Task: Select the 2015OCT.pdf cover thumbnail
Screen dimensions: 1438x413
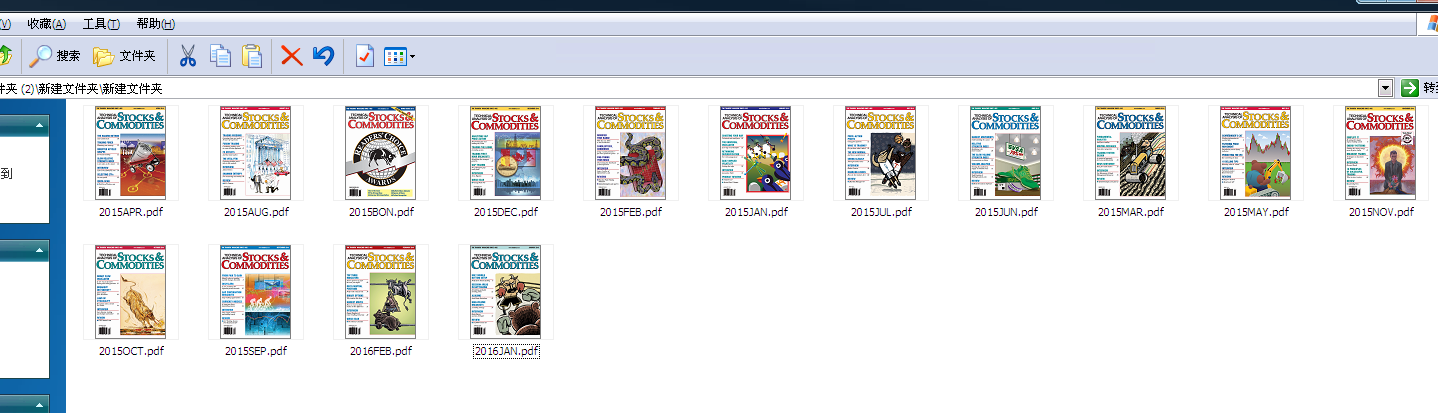Action: [x=131, y=291]
